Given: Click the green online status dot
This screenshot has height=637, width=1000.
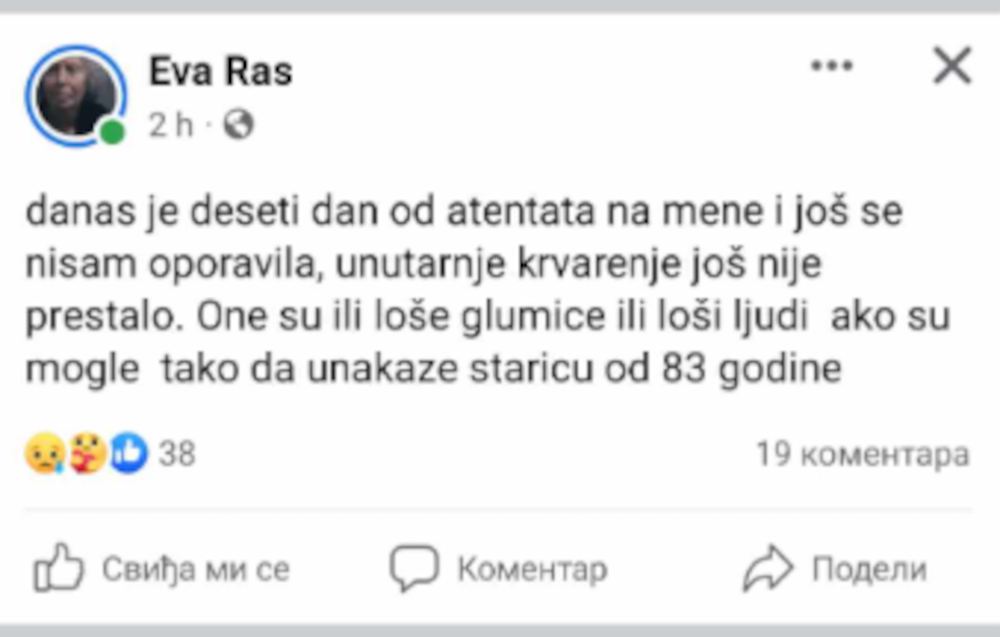Looking at the screenshot, I should point(113,132).
